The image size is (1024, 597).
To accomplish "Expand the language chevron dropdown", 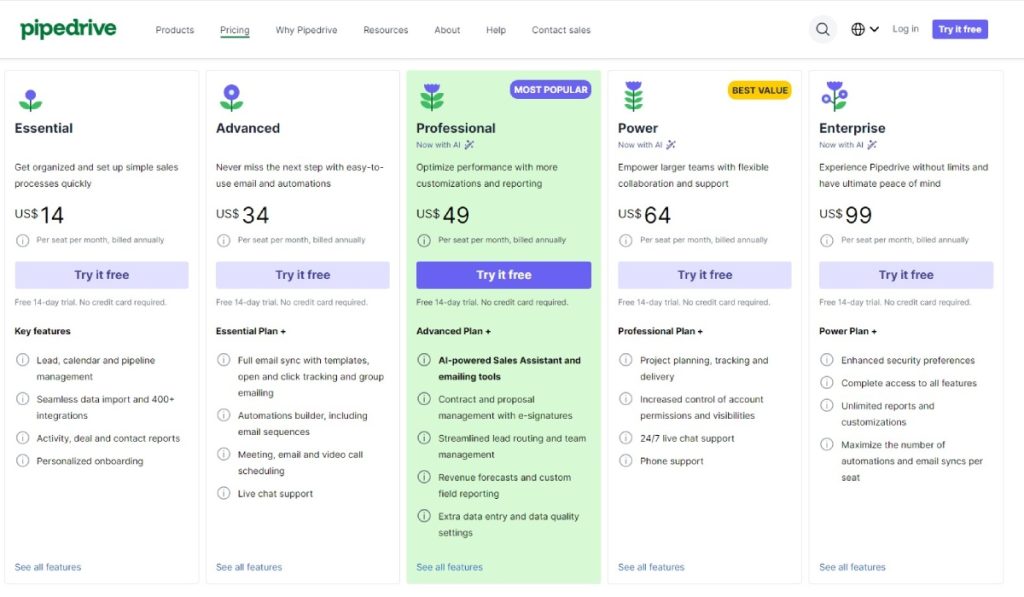I will 874,29.
